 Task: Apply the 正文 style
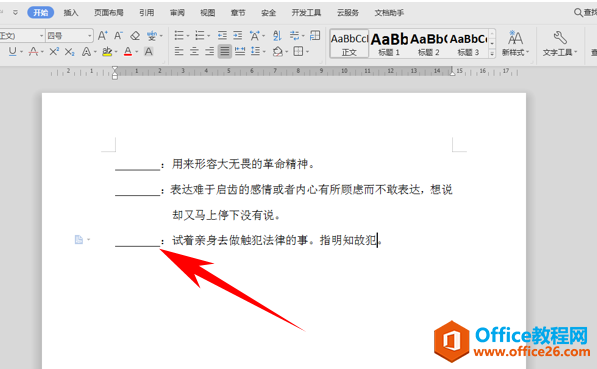click(349, 44)
